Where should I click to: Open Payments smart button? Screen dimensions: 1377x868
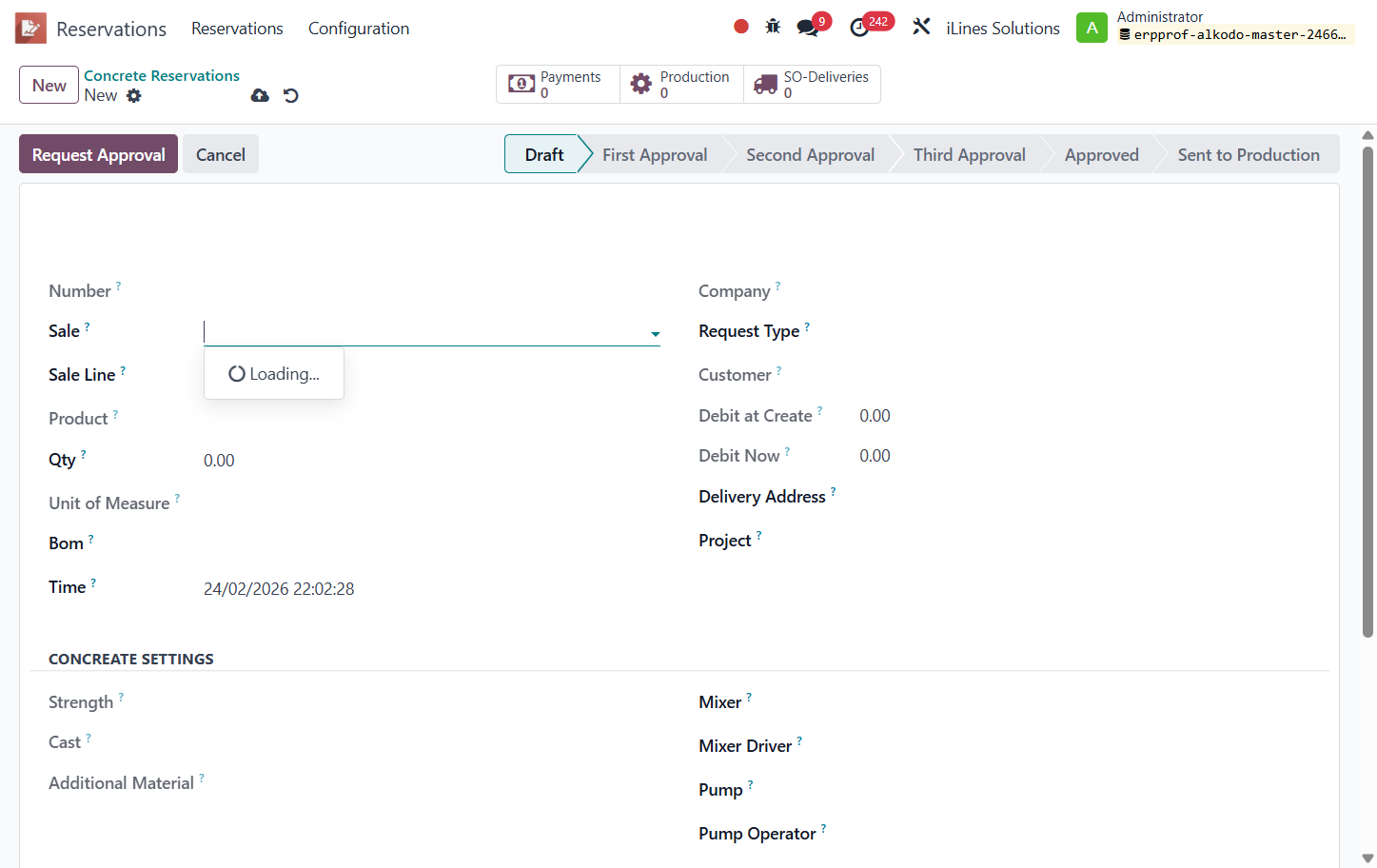pos(559,84)
